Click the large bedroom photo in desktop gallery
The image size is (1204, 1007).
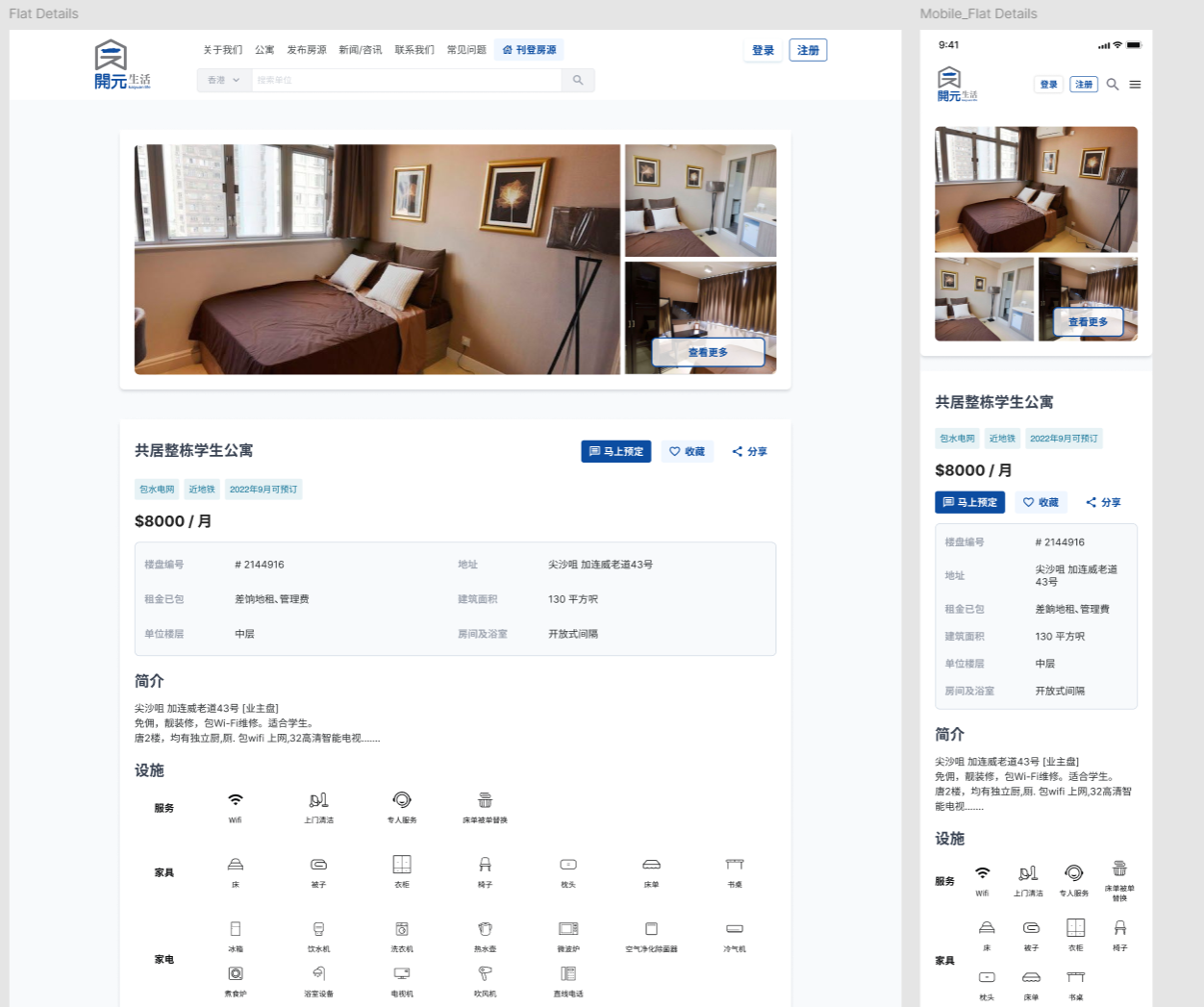pyautogui.click(x=377, y=260)
